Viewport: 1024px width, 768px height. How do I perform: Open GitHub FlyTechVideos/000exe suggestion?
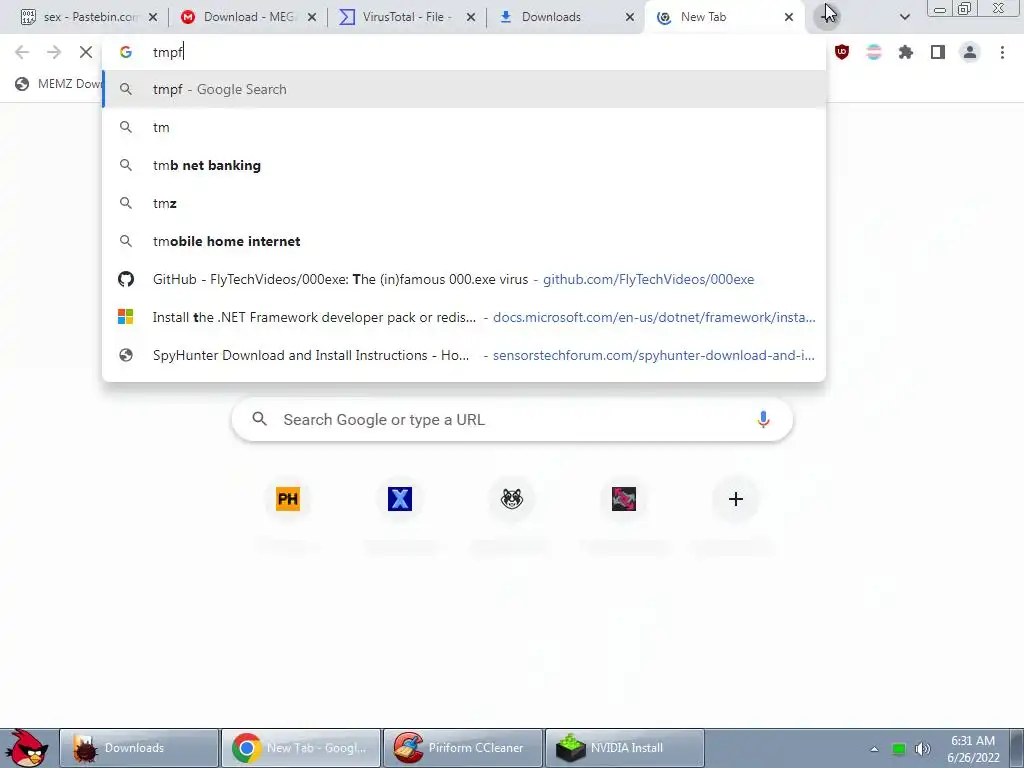tap(464, 280)
